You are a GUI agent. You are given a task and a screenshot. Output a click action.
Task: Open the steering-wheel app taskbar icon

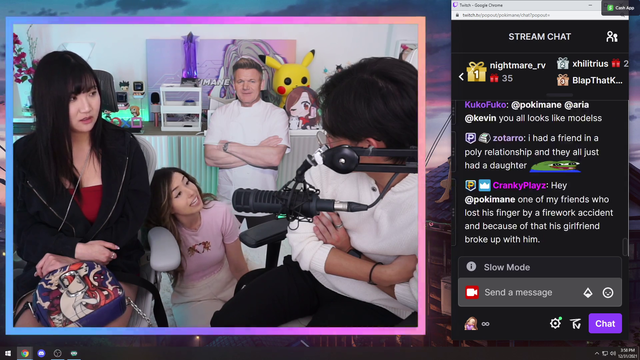point(58,353)
